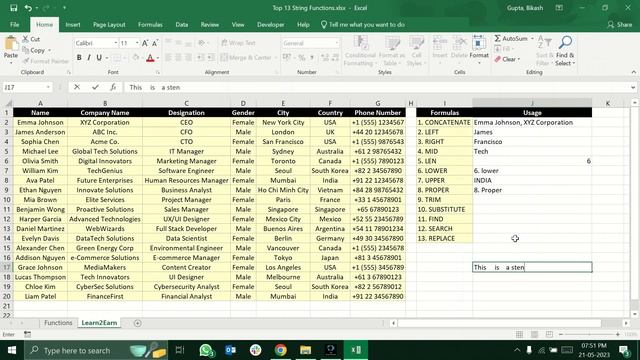640x360 pixels.
Task: Click the Insert Function fx icon
Action: (x=113, y=87)
